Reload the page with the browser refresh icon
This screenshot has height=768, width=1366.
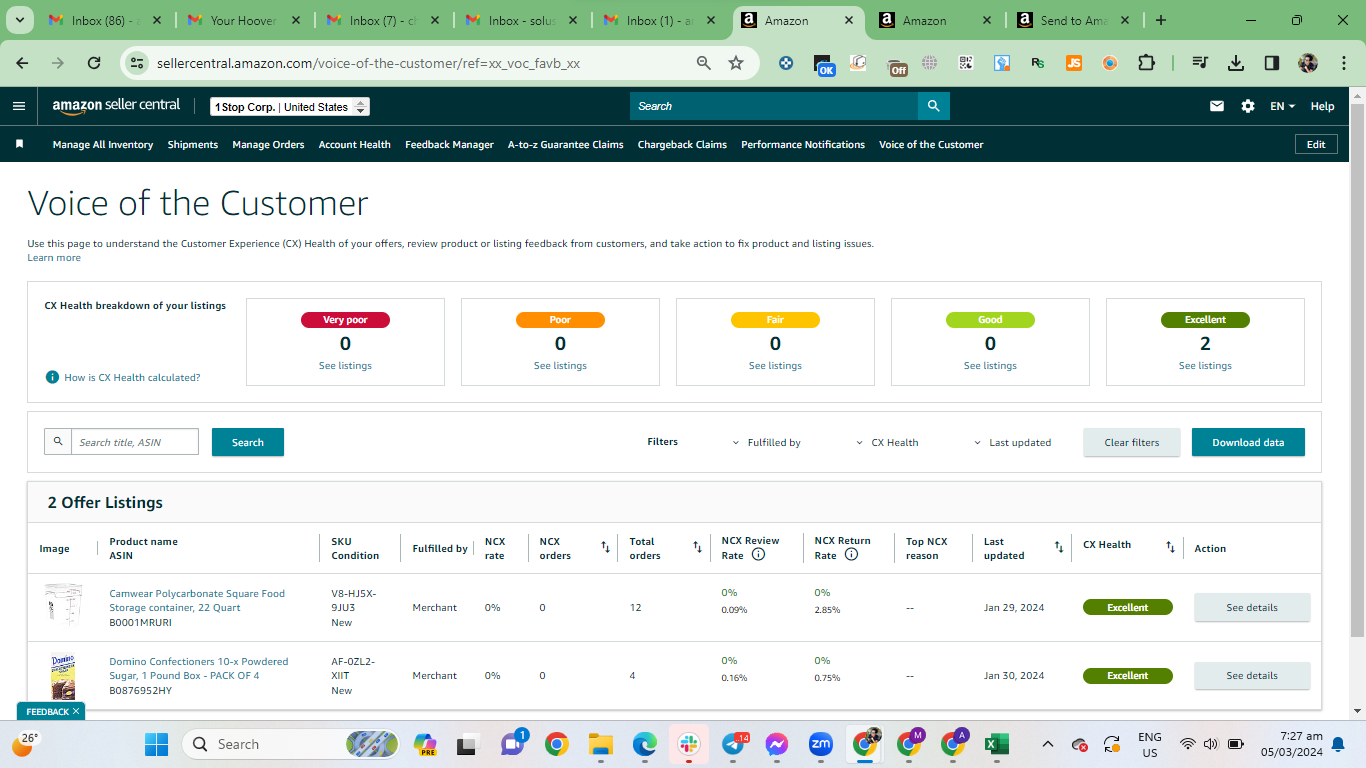click(x=94, y=63)
